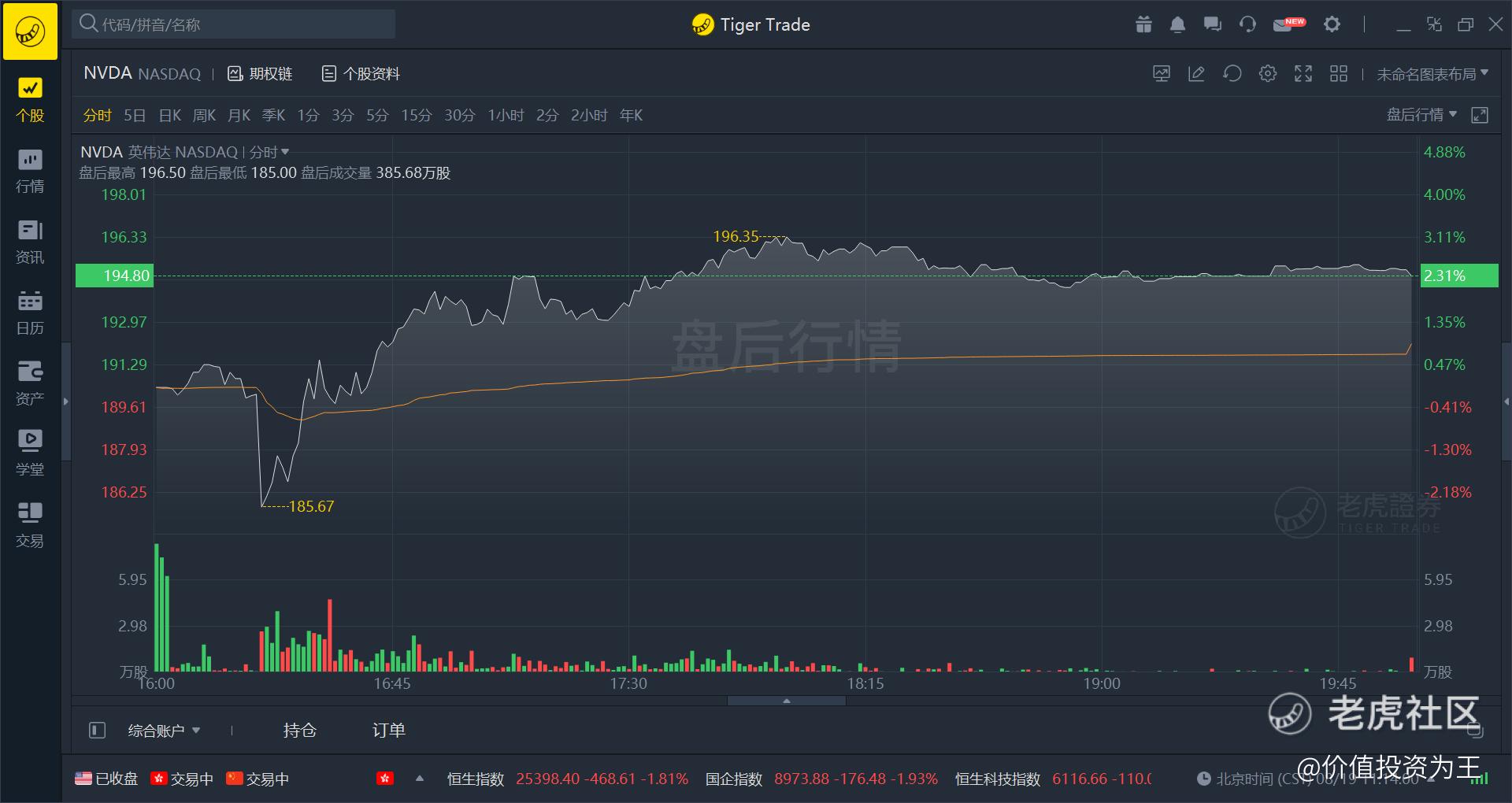The height and width of the screenshot is (803, 1512).
Task: Open the 国企指数 index quote
Action: tap(821, 779)
